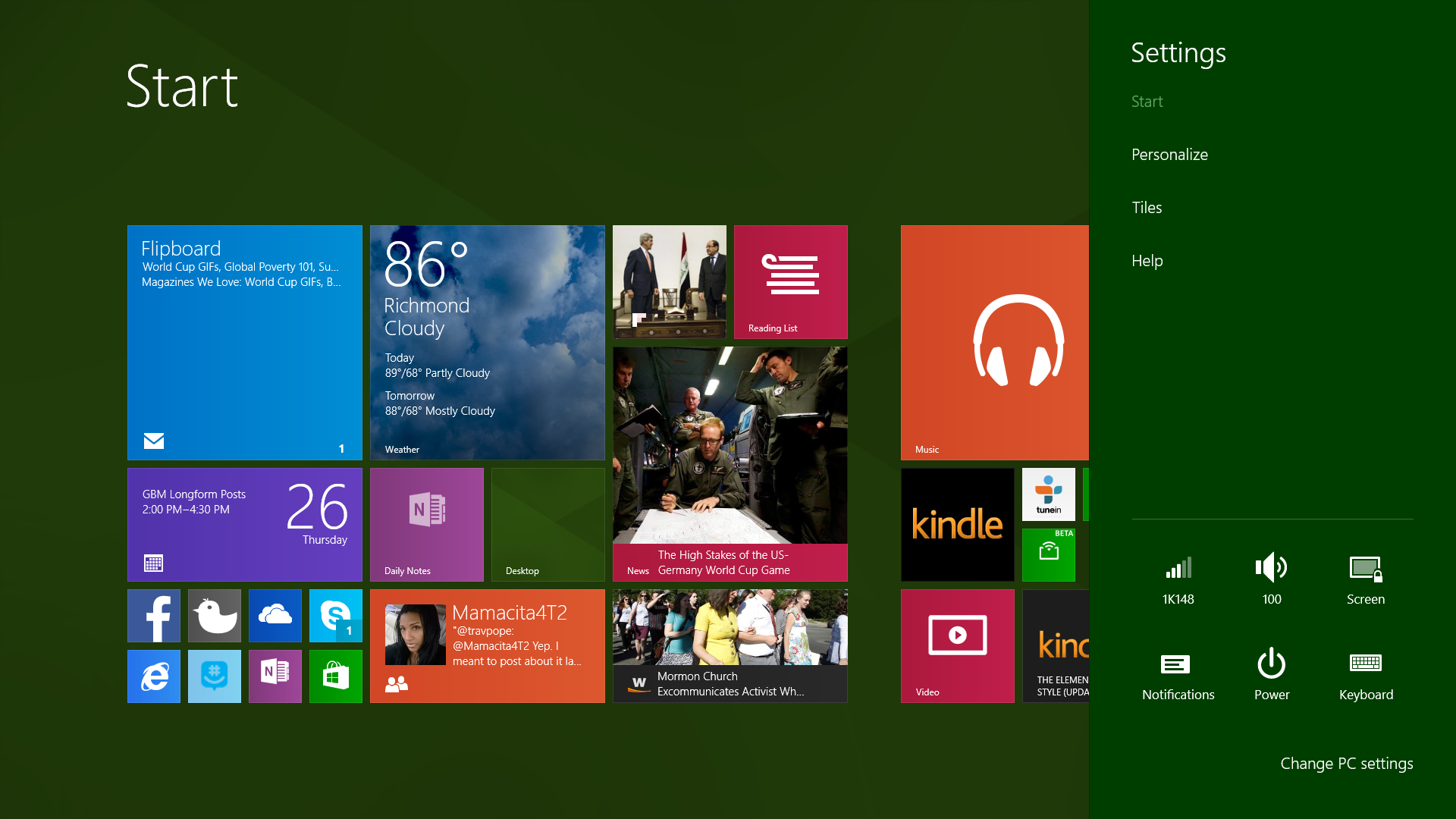Switch to the Desktop tile

tap(548, 524)
